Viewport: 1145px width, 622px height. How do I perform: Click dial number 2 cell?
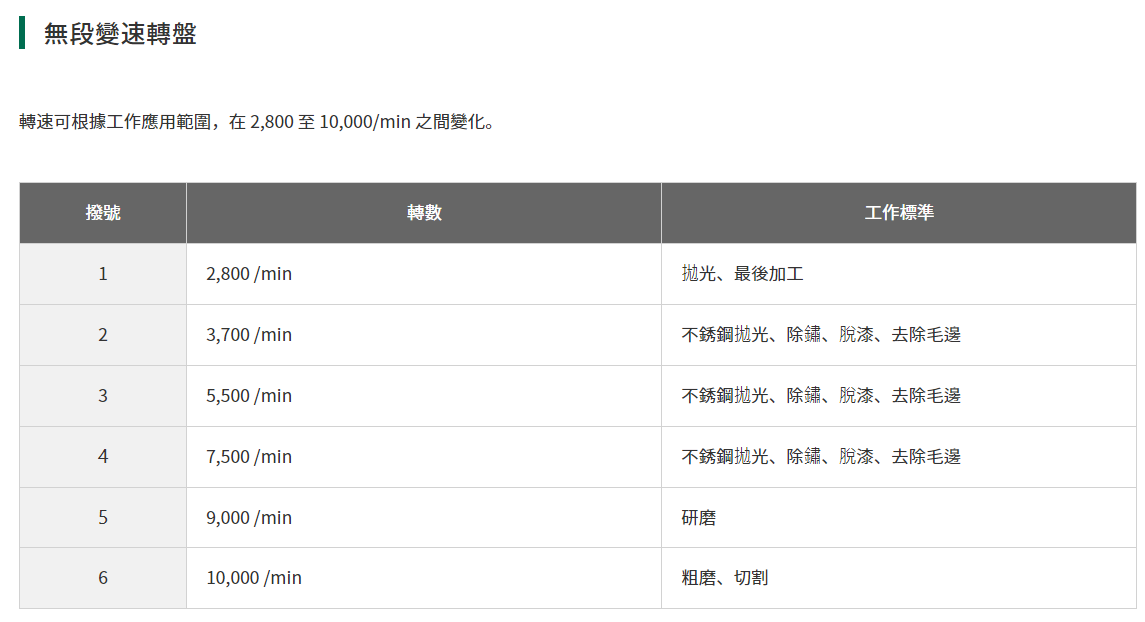pyautogui.click(x=103, y=335)
